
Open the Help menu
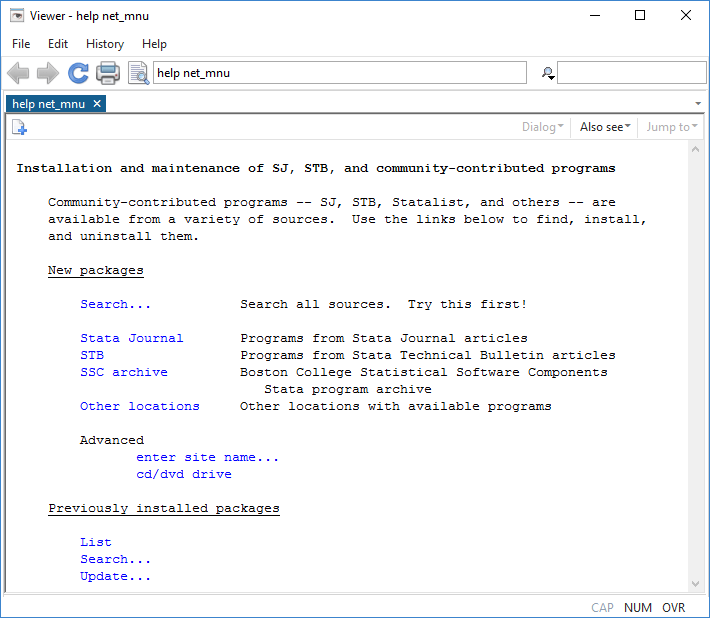(154, 44)
